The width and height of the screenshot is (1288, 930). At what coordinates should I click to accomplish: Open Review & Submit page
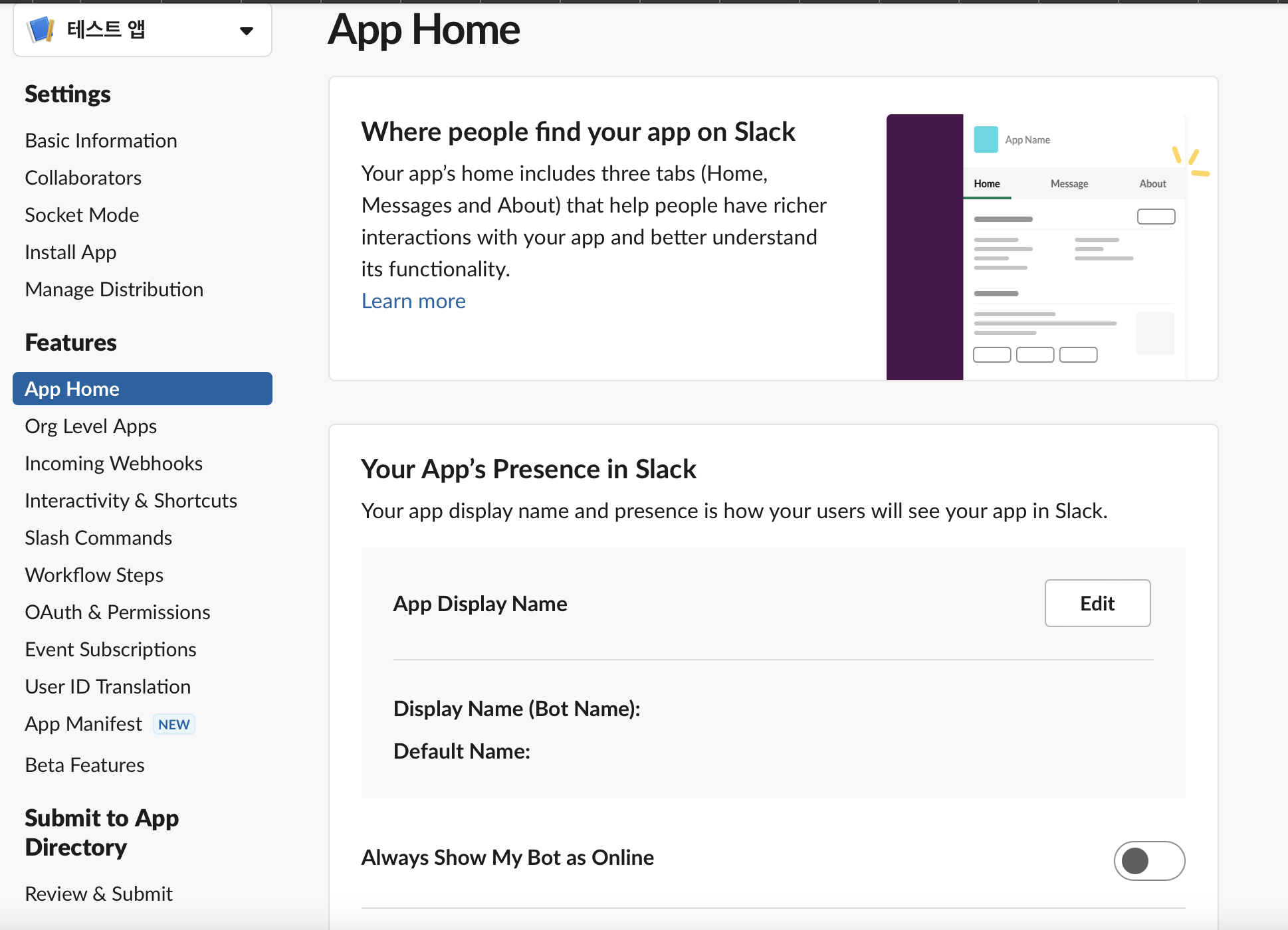coord(98,894)
